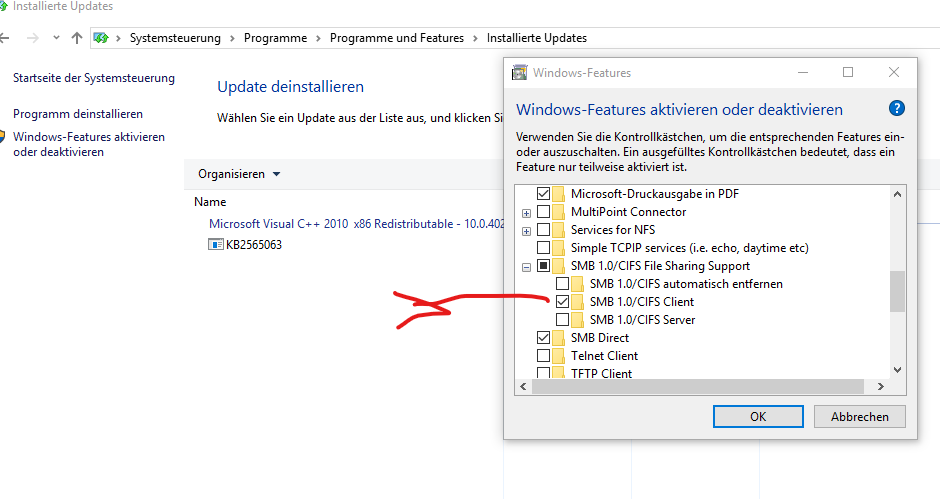
Task: Click the Control Panel icon in address bar
Action: (x=101, y=38)
